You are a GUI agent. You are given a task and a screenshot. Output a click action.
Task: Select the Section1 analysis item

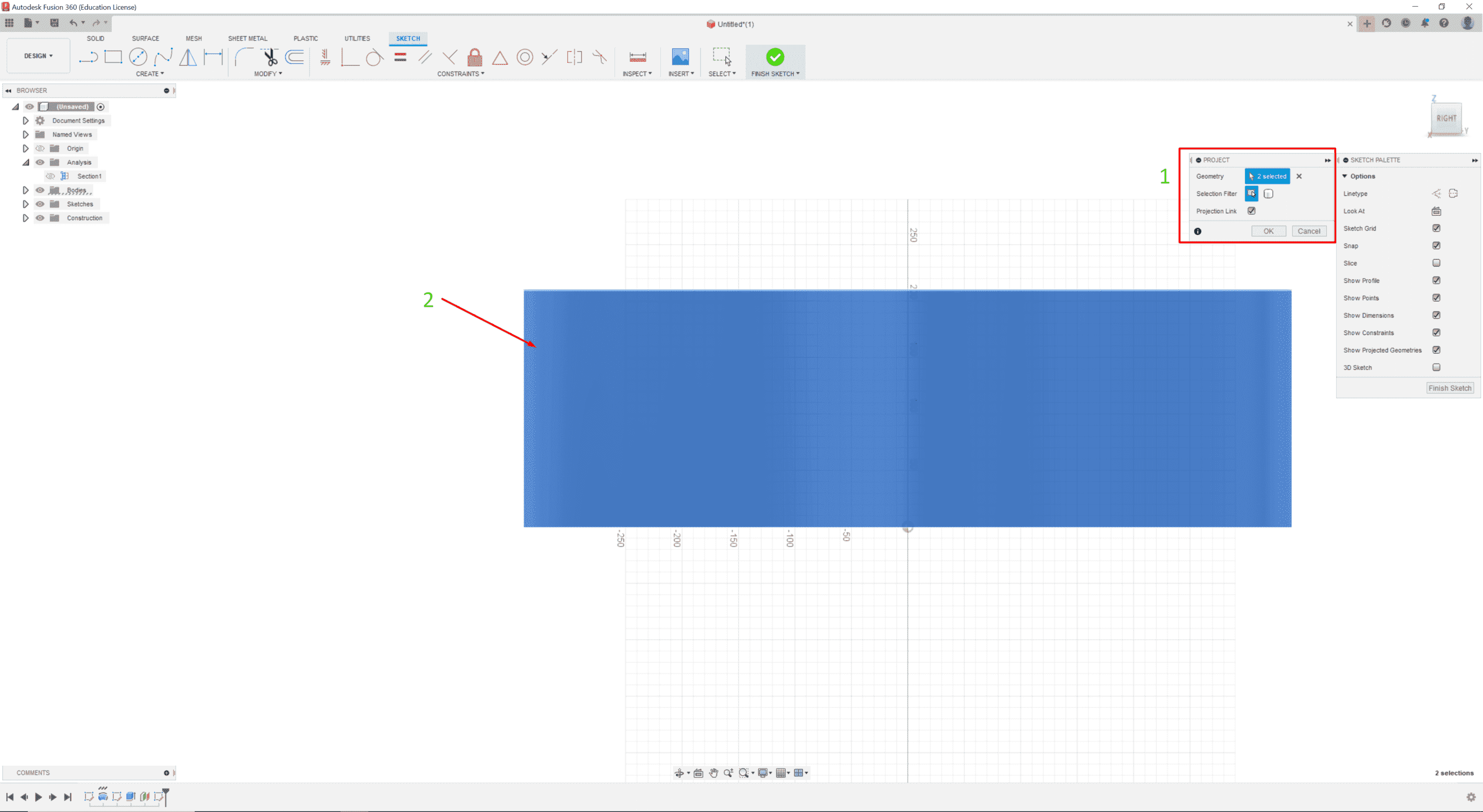click(x=89, y=176)
